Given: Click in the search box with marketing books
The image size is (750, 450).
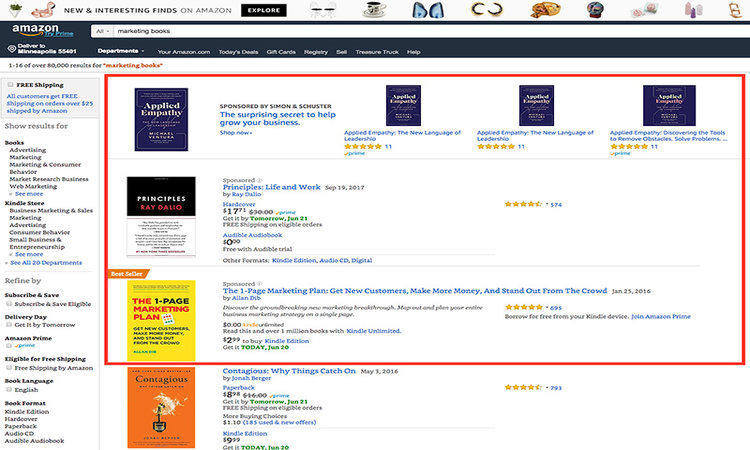Looking at the screenshot, I should [x=430, y=31].
